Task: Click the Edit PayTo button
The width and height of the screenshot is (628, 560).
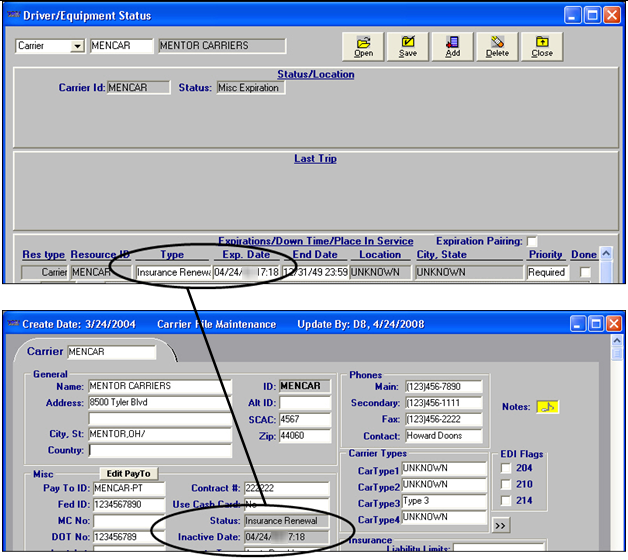Action: click(x=128, y=473)
